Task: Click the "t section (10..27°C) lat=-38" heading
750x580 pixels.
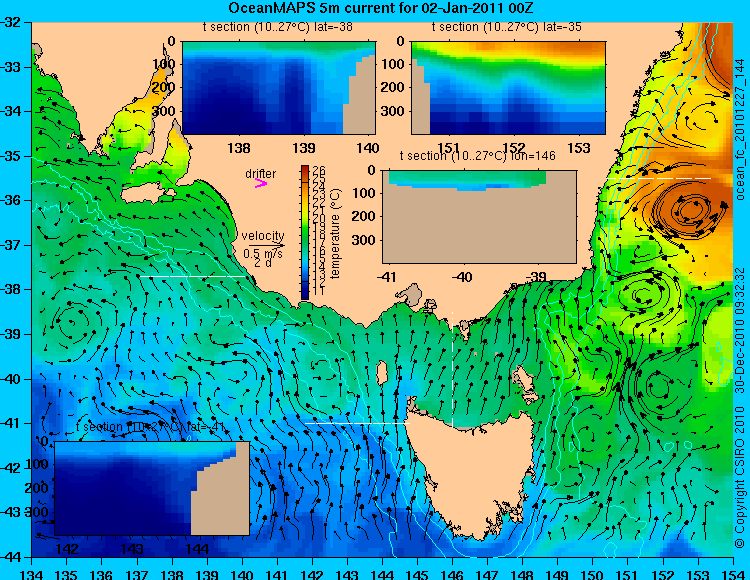Action: pos(277,27)
